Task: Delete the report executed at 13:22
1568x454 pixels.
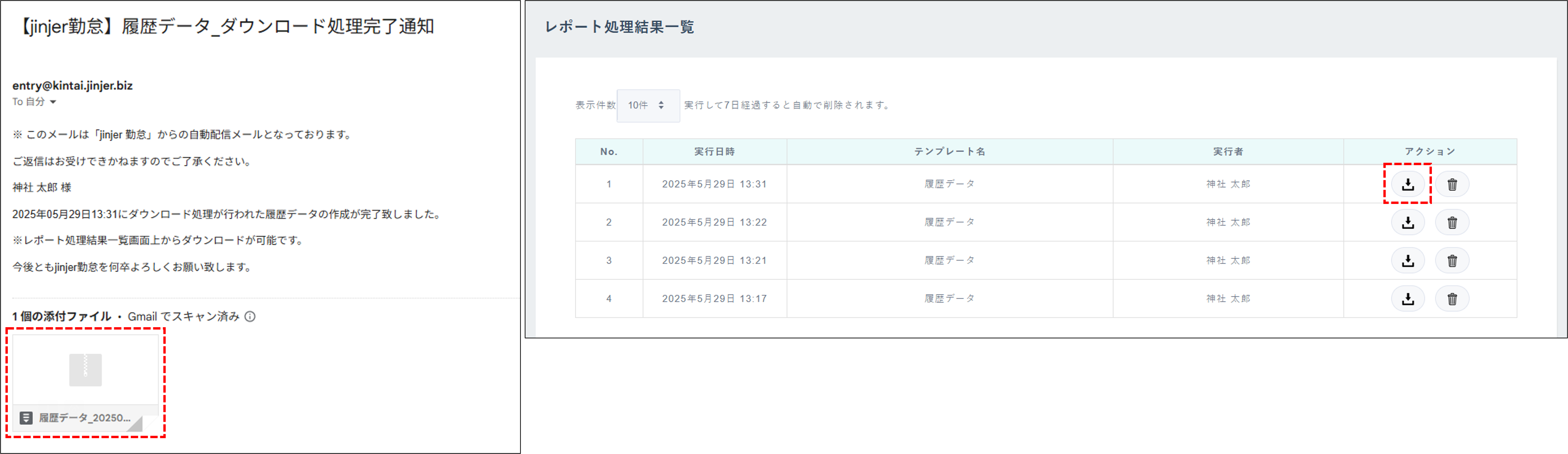Action: (1452, 223)
